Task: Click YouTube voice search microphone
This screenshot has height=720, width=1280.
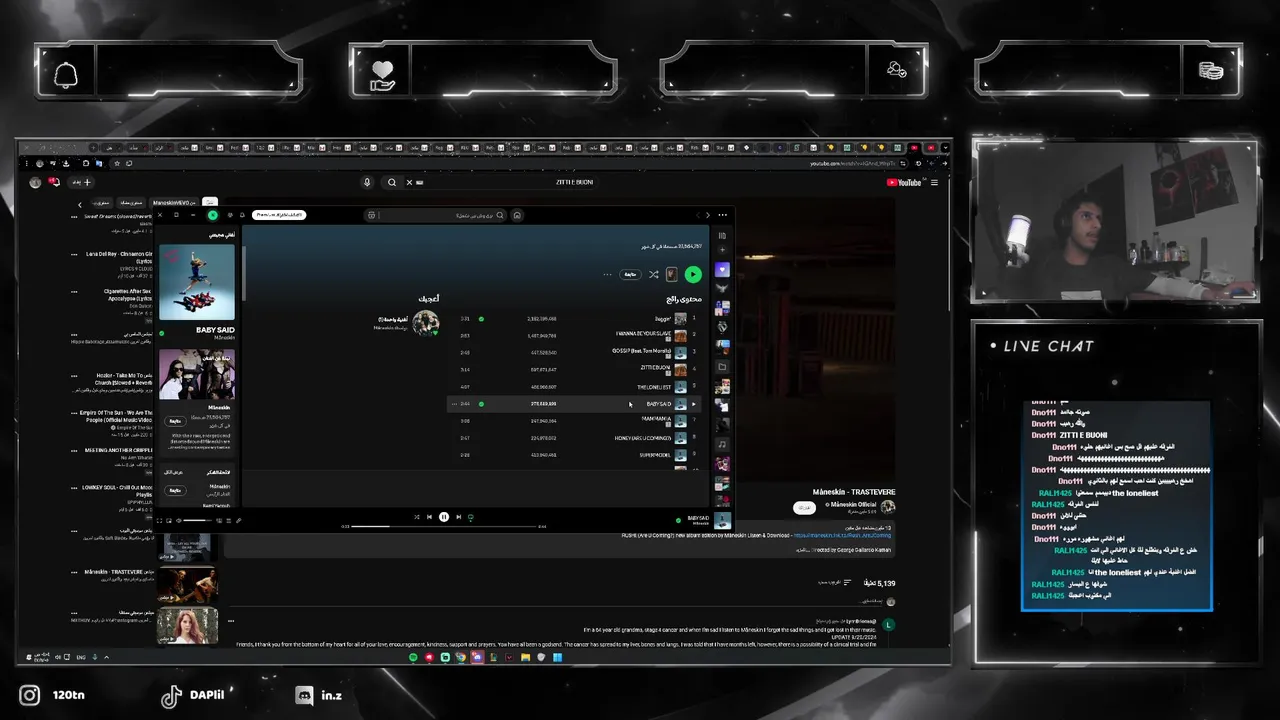Action: coord(367,182)
